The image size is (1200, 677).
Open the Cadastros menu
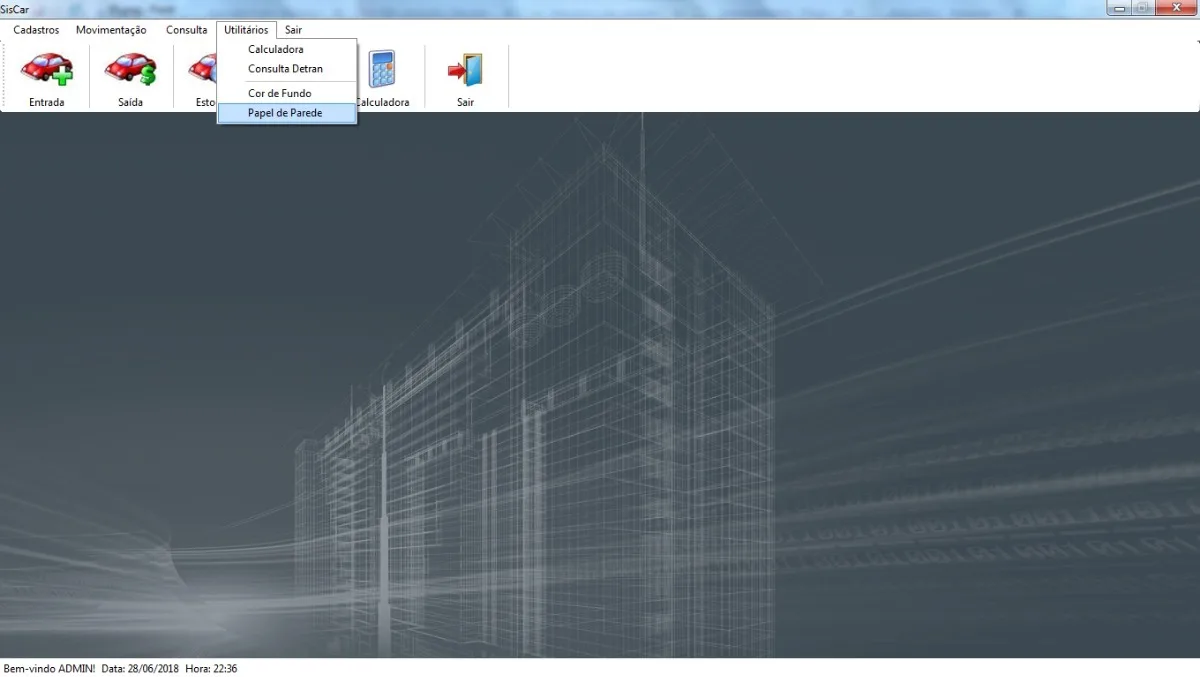pos(36,30)
